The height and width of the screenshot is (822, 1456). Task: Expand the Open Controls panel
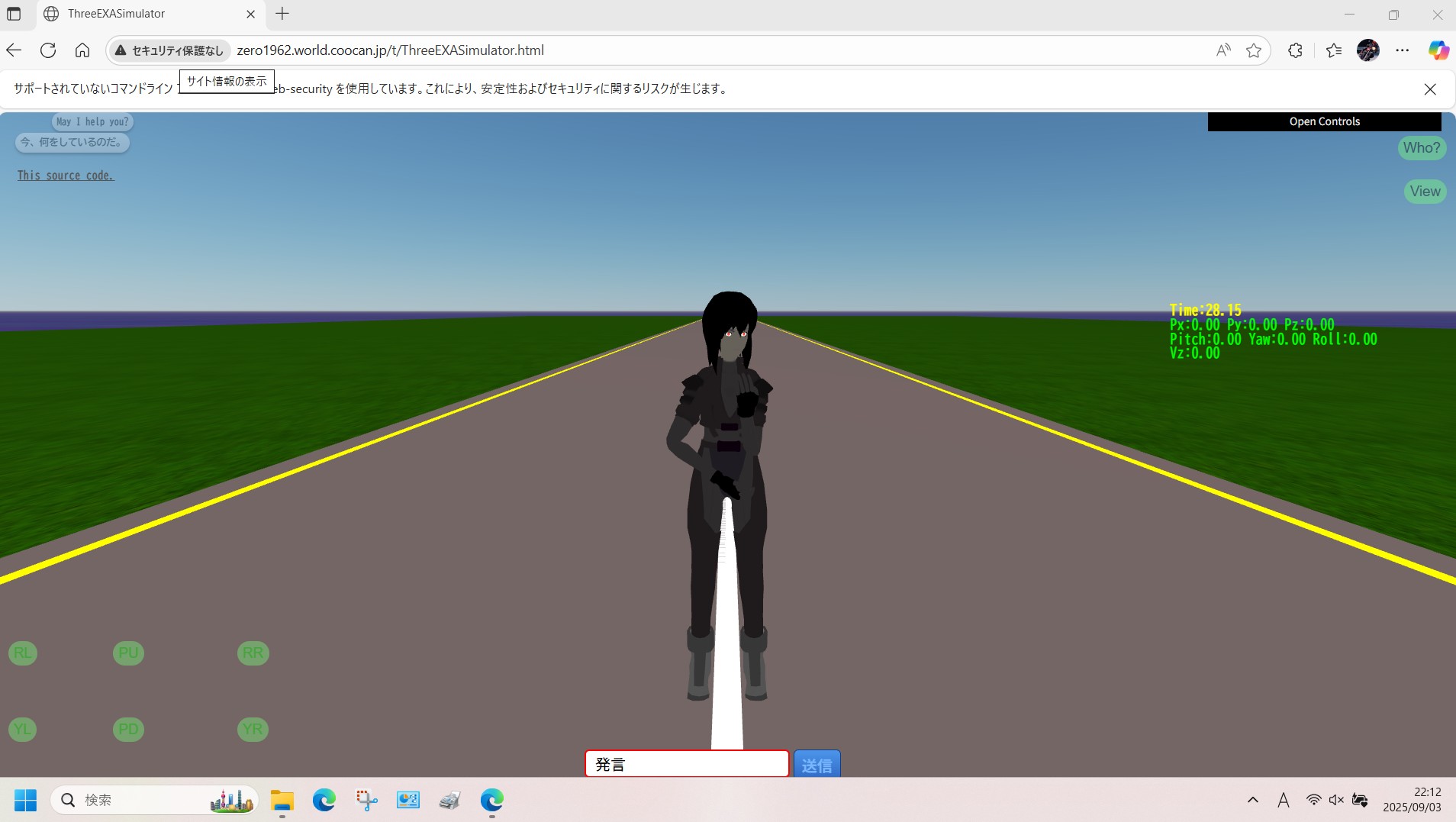(x=1324, y=121)
